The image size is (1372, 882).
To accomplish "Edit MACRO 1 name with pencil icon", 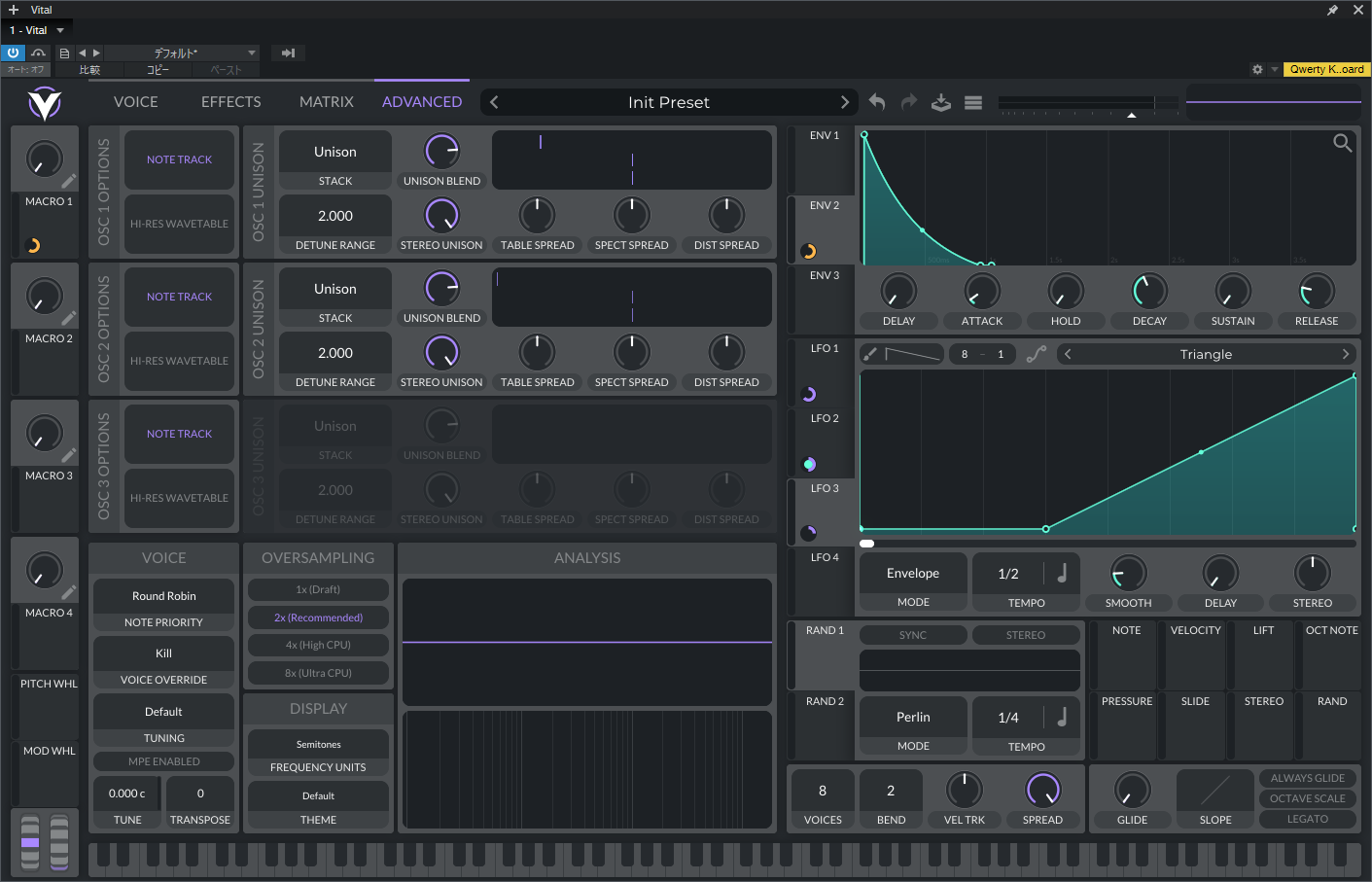I will pos(69,181).
